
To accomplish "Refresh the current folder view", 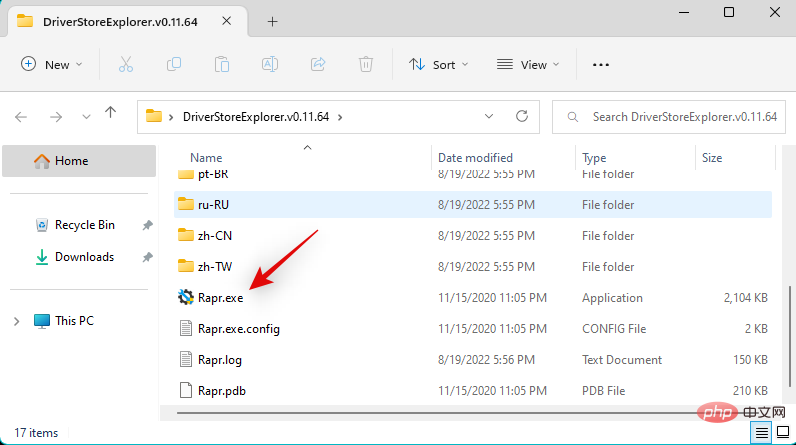I will click(x=522, y=117).
